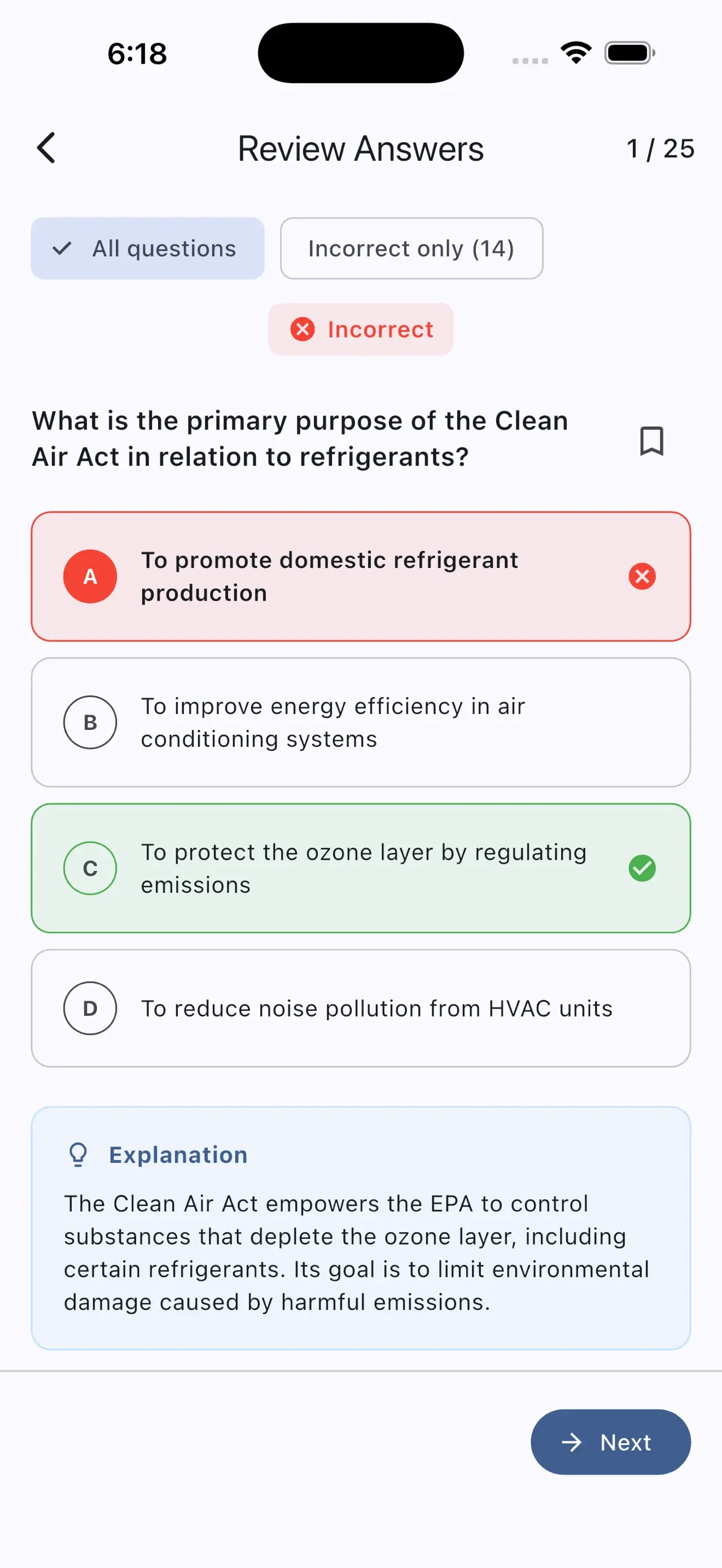Tap the back chevron arrow

point(46,148)
